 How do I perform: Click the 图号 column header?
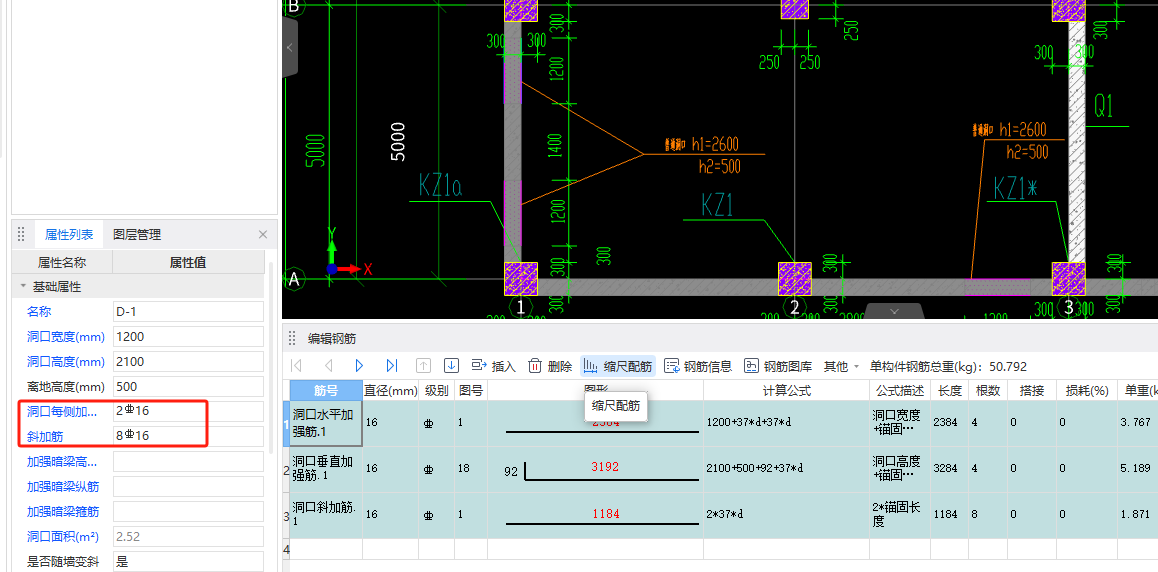pos(470,390)
